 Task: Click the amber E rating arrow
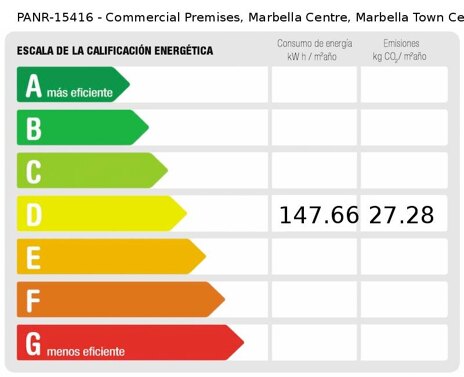pos(111,256)
